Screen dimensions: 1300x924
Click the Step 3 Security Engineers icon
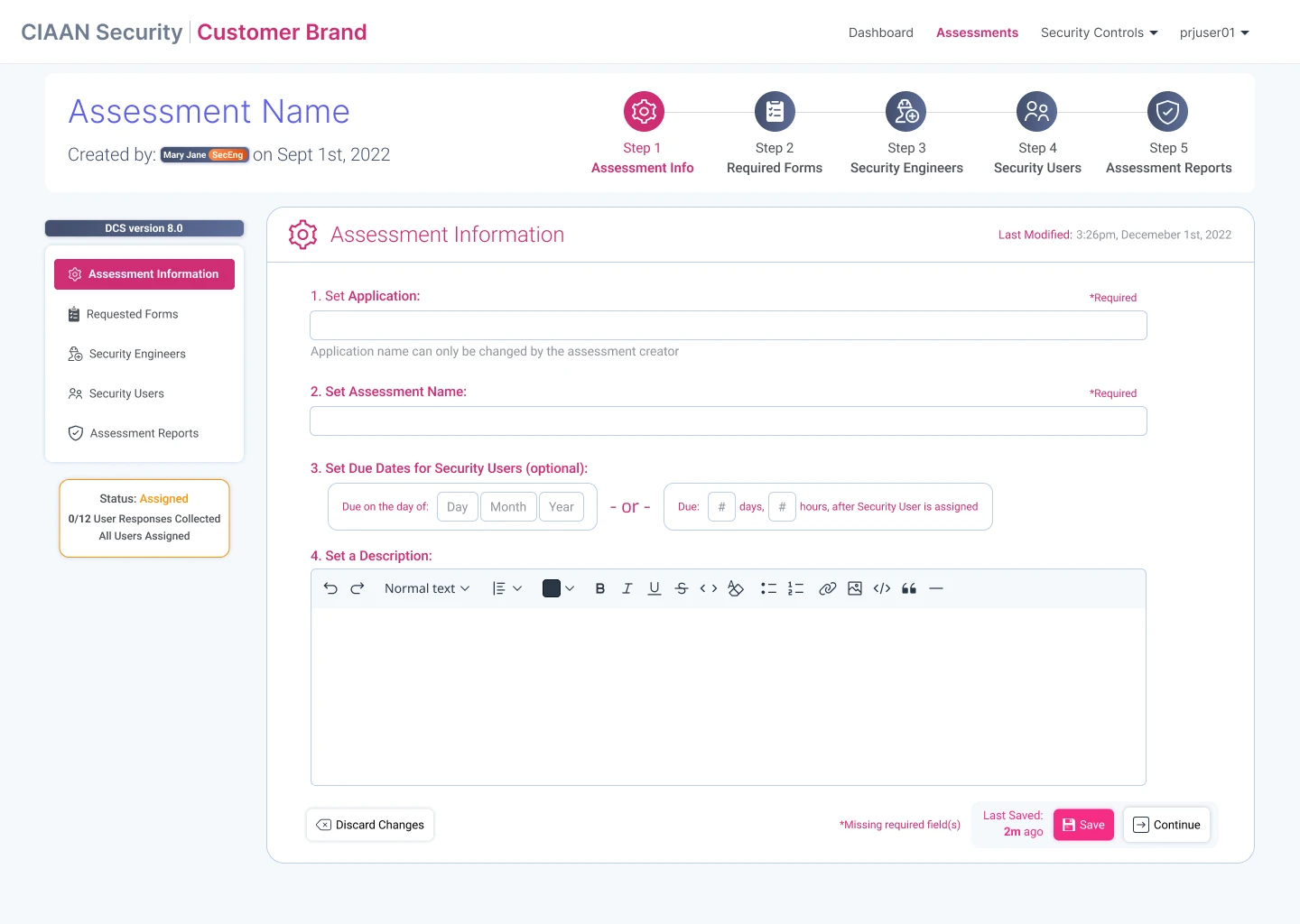tap(905, 112)
